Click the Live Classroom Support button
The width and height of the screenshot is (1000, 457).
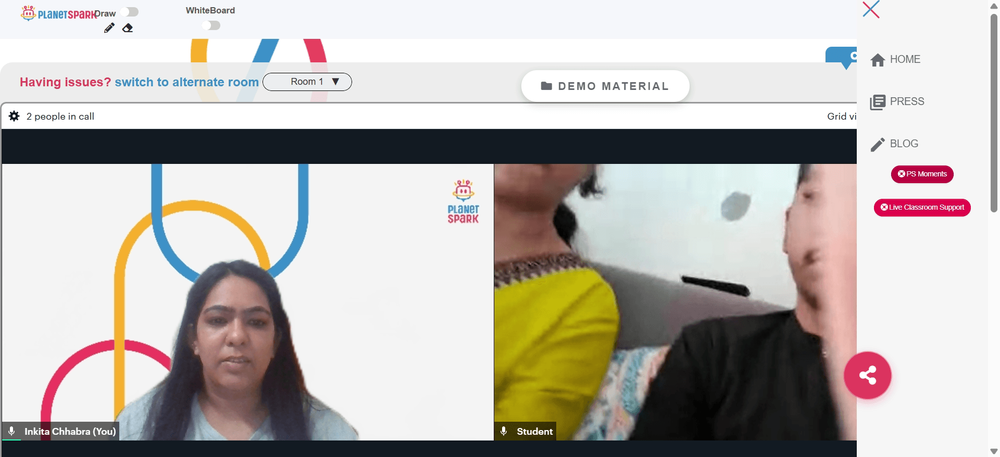click(x=922, y=207)
